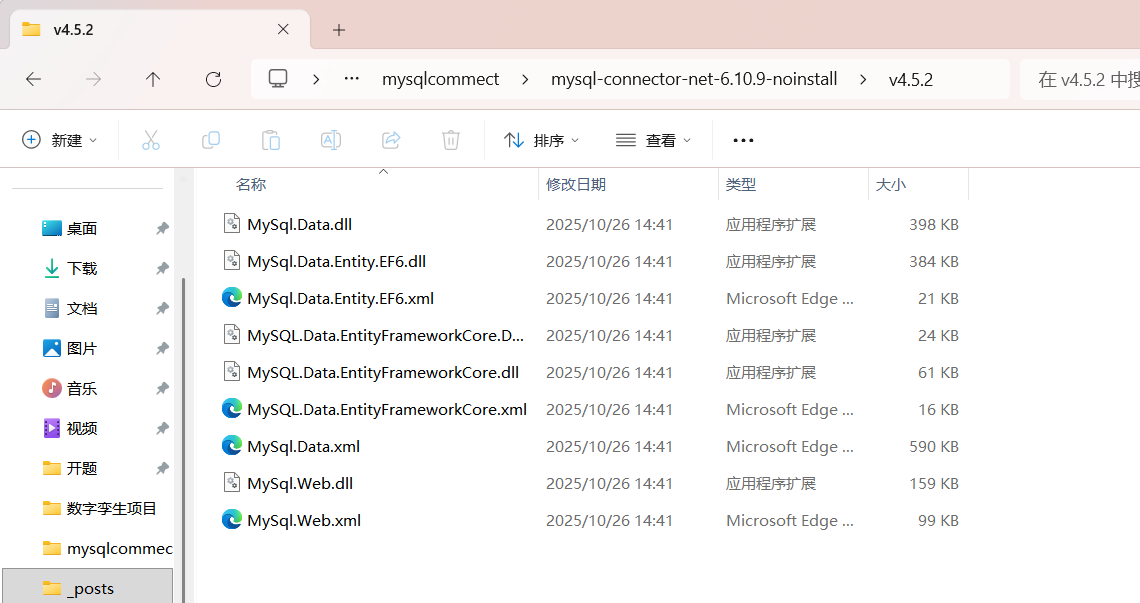The image size is (1140, 603).
Task: Unpin 桌面 from quick access
Action: coord(162,228)
